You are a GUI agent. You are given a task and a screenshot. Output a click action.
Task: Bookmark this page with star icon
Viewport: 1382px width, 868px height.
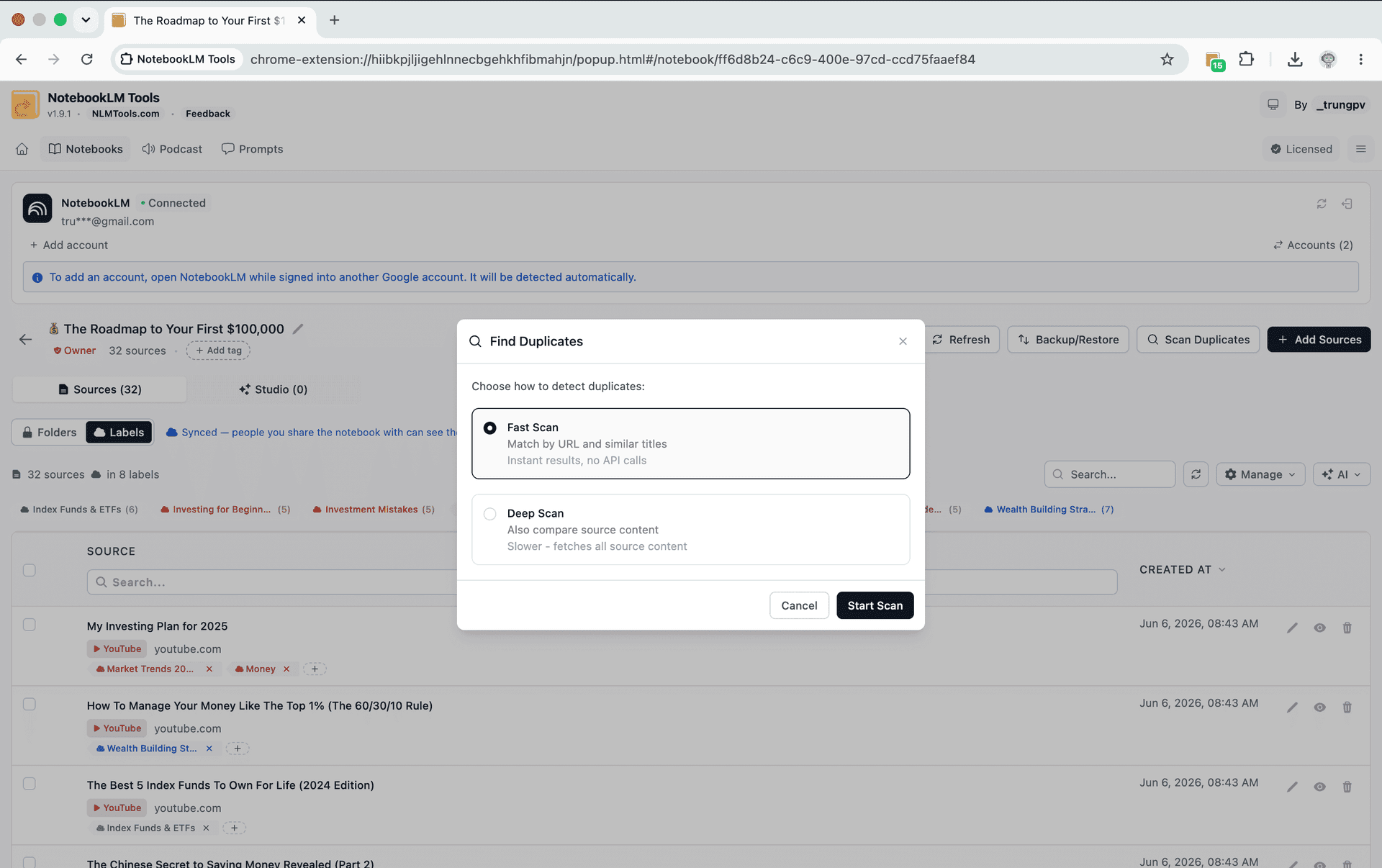[x=1167, y=59]
